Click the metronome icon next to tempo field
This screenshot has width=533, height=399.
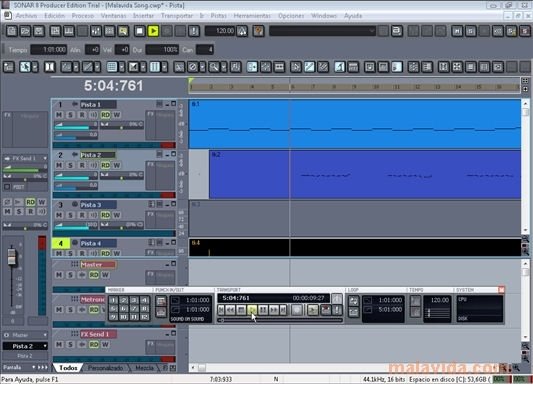(242, 31)
